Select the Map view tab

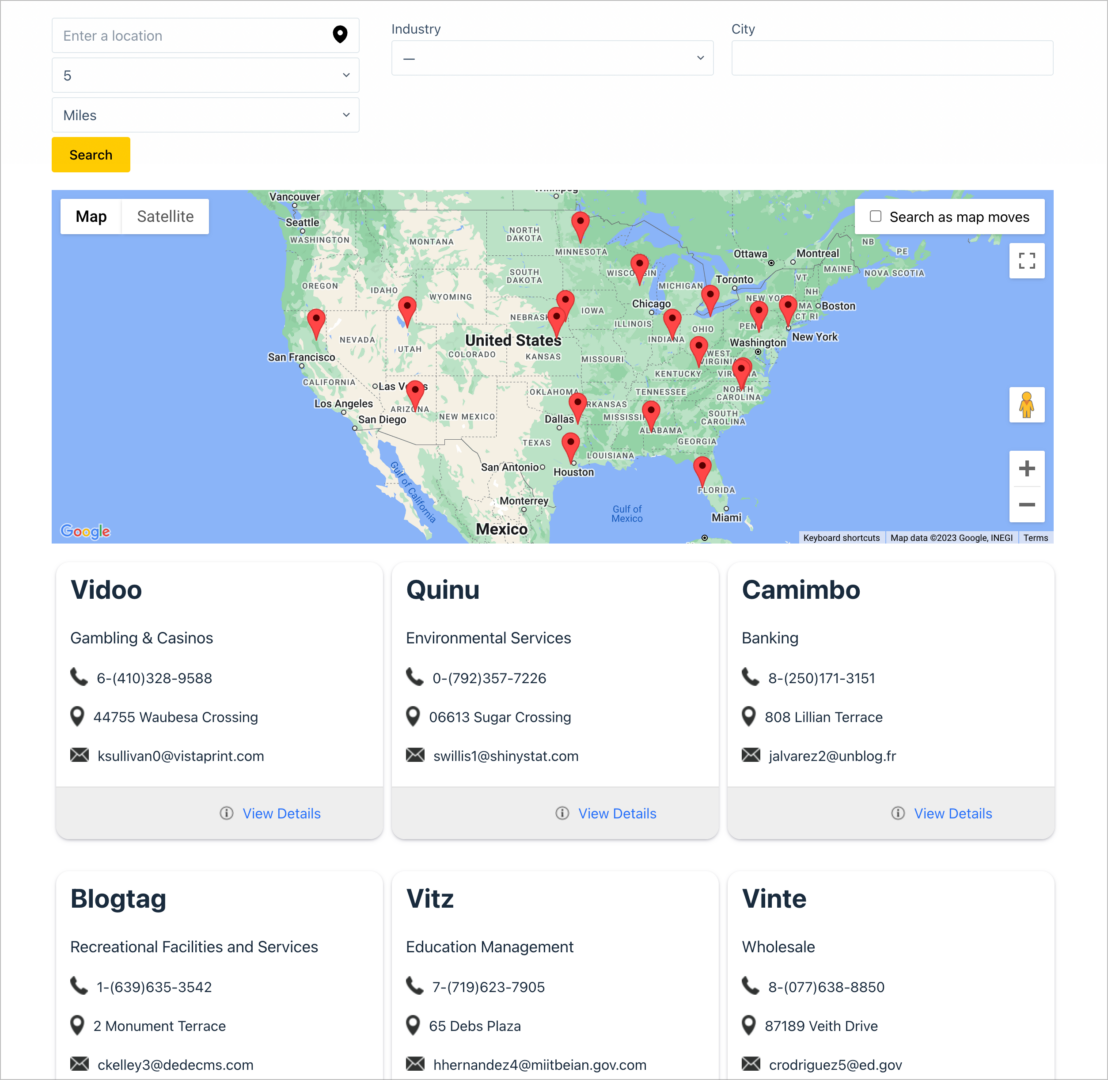pyautogui.click(x=91, y=216)
